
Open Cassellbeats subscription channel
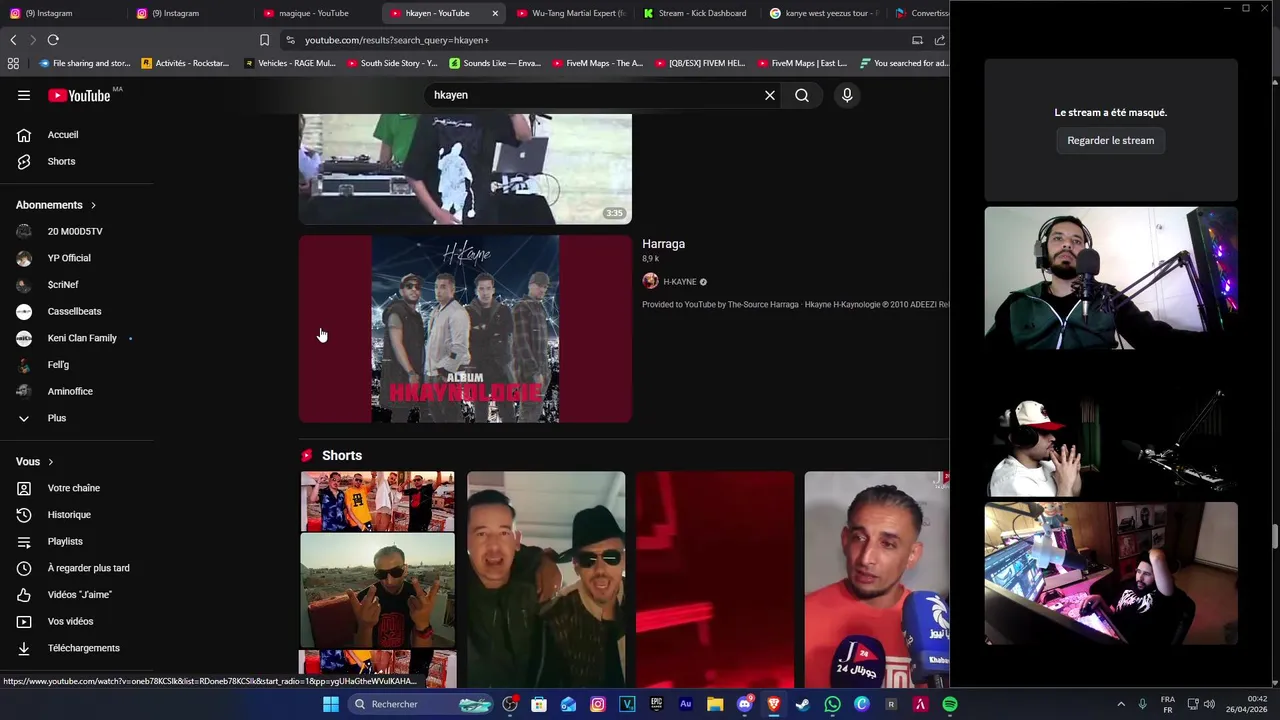pyautogui.click(x=76, y=311)
